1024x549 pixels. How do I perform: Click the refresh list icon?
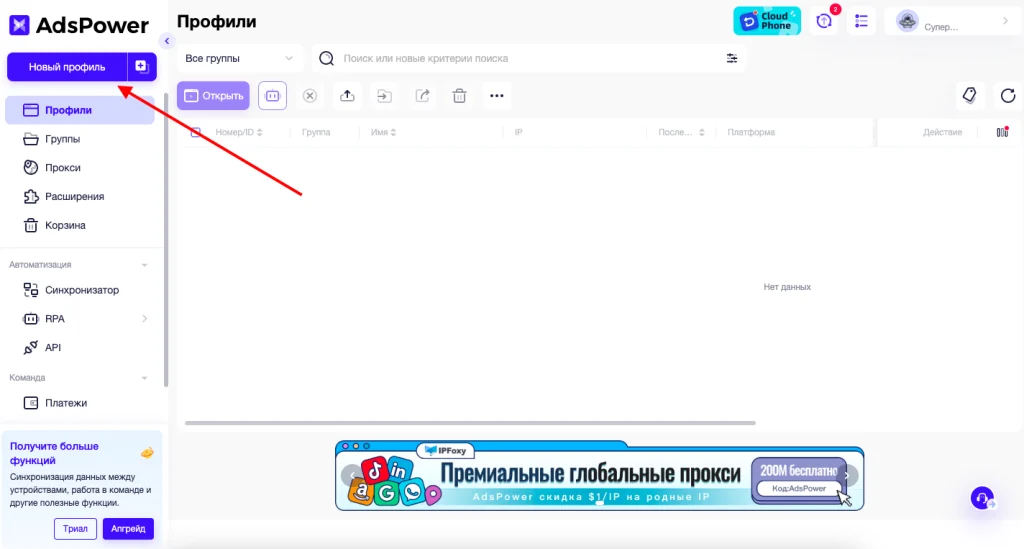pyautogui.click(x=1008, y=96)
